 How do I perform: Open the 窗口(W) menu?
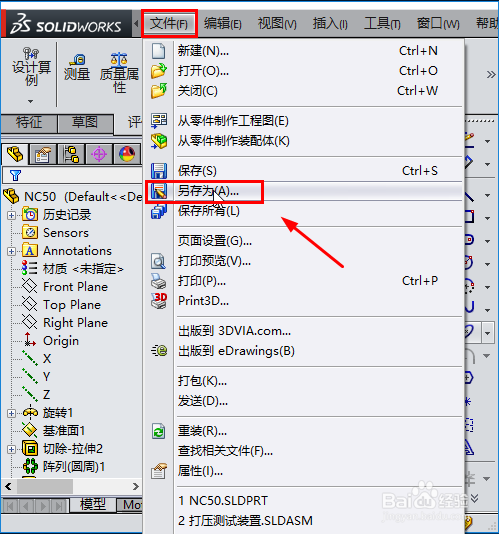tap(438, 23)
